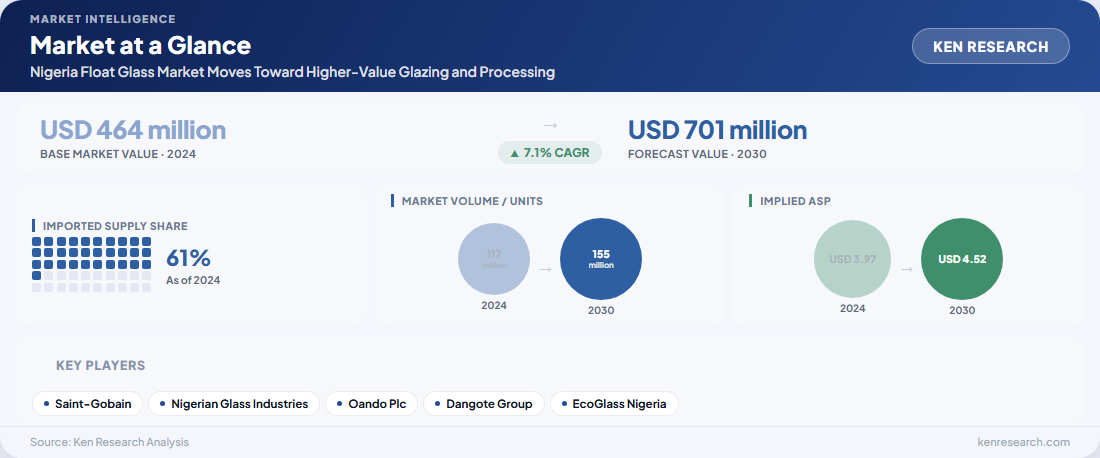Click the MARKET VOLUME / UNITS heading
The image size is (1100, 458).
(472, 201)
